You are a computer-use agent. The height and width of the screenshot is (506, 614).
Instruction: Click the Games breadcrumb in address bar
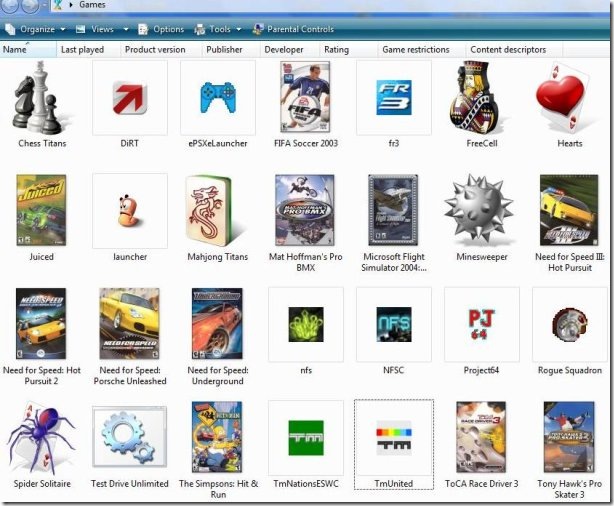92,5
